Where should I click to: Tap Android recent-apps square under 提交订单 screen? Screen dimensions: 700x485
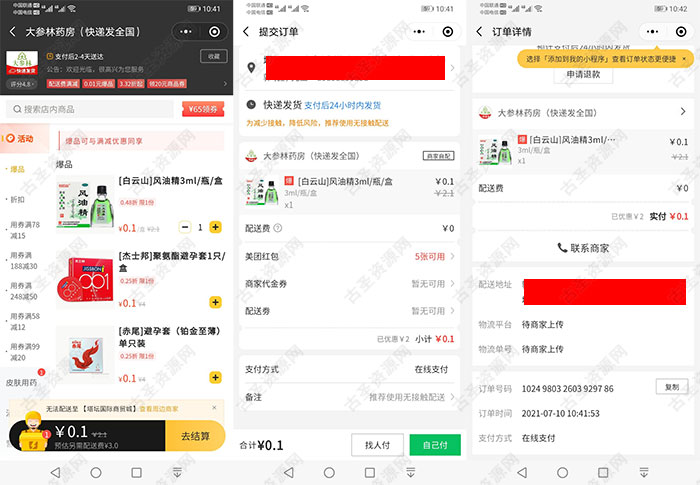[x=370, y=472]
